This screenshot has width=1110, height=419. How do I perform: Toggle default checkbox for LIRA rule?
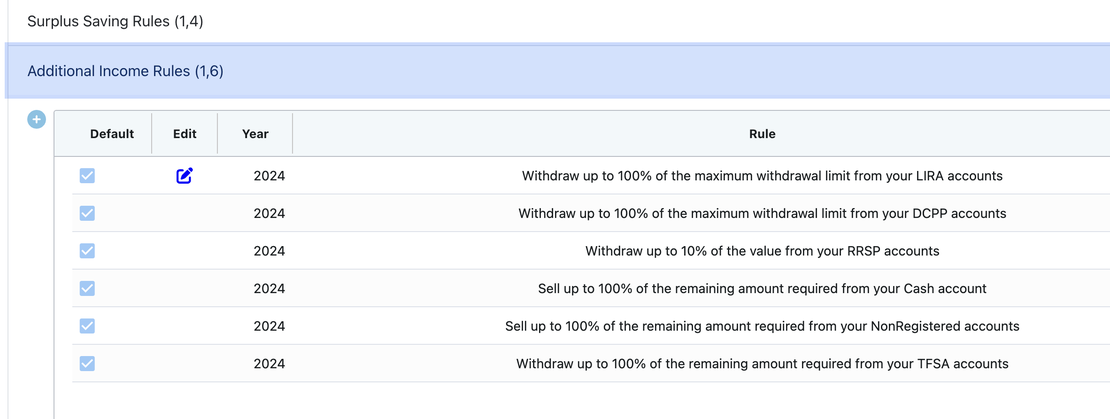coord(87,176)
